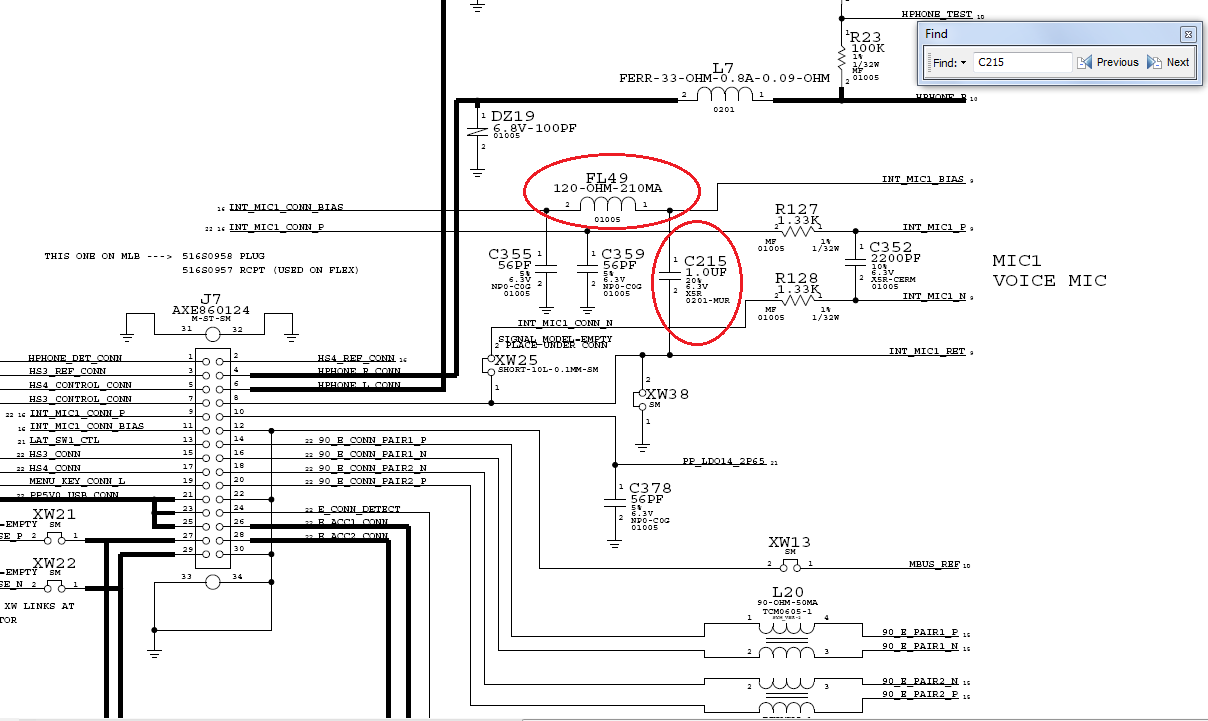Click the Find search field containing C215
Screen dimensions: 1208x721
(1021, 62)
